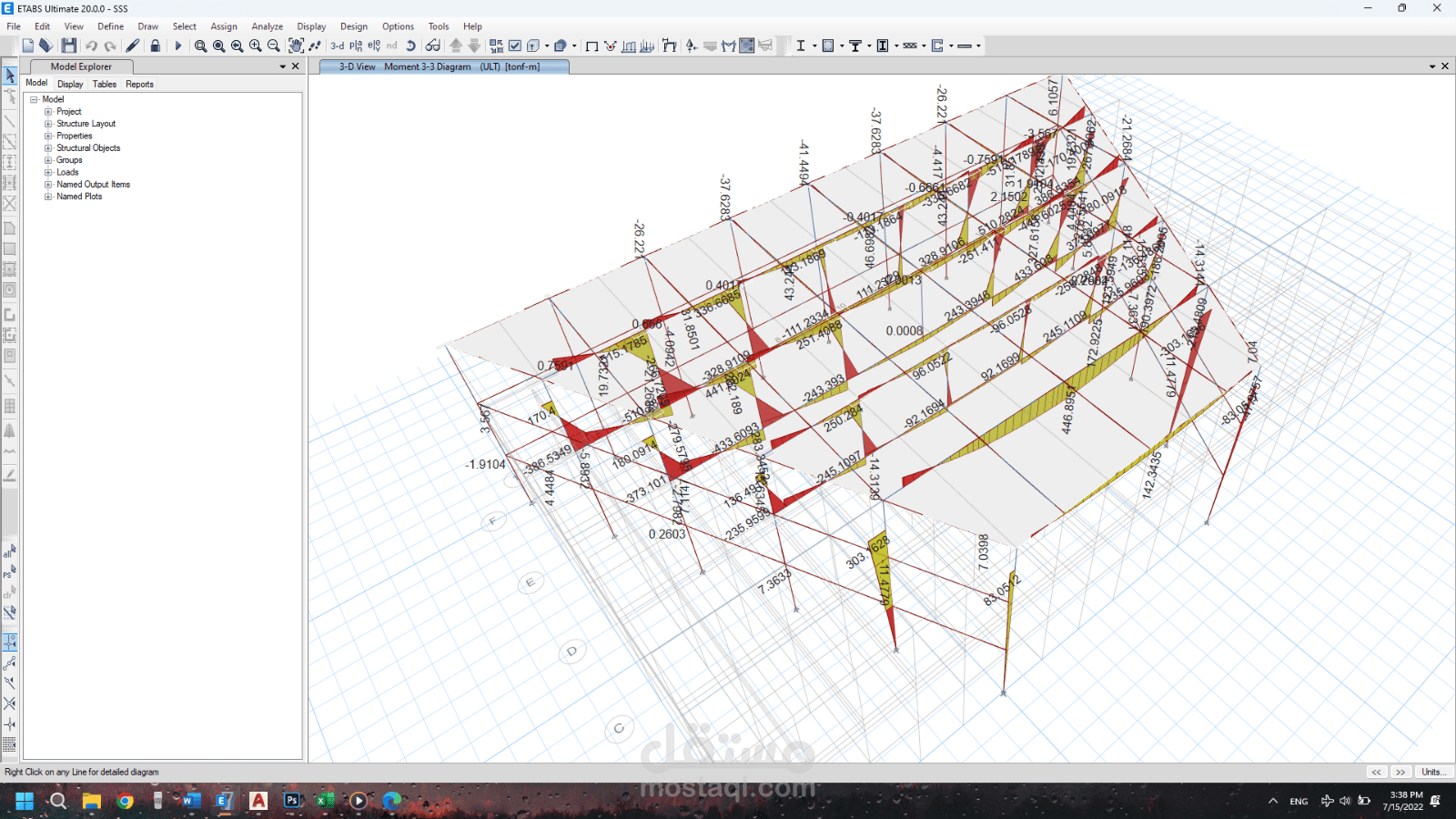Click the glasses Display Options icon

coord(433,45)
